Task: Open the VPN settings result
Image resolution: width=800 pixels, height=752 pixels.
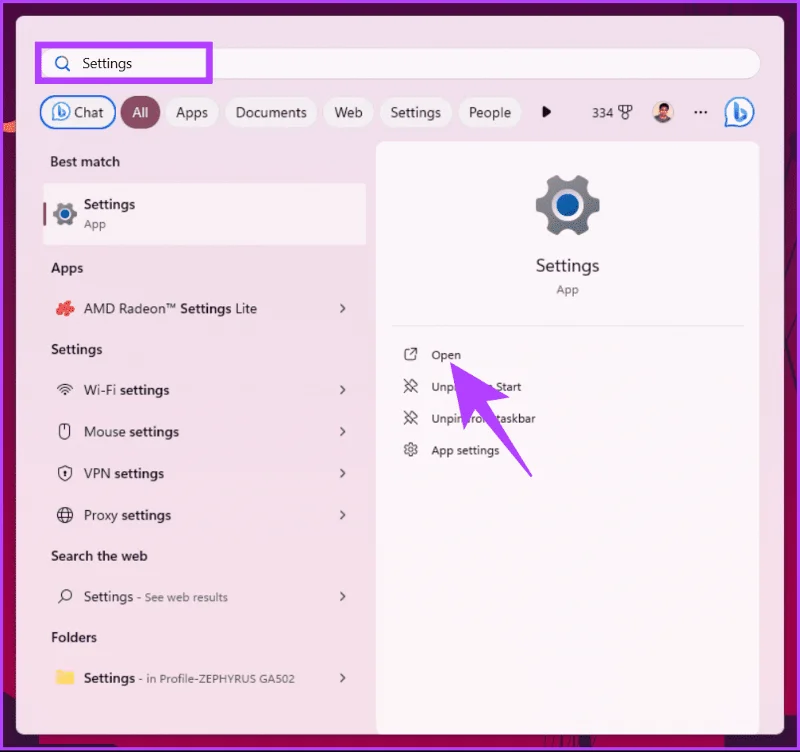Action: (205, 473)
